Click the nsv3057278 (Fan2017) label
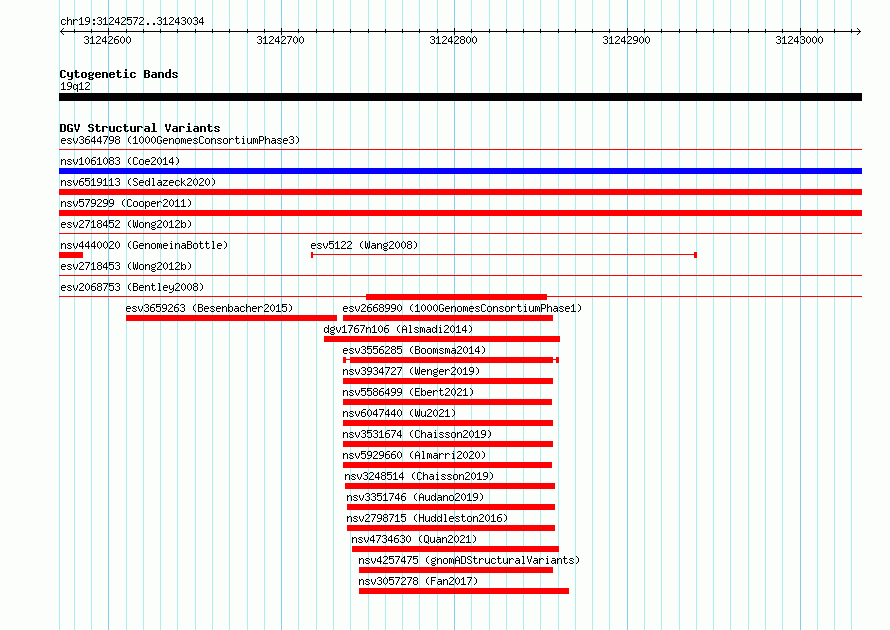 pyautogui.click(x=418, y=581)
